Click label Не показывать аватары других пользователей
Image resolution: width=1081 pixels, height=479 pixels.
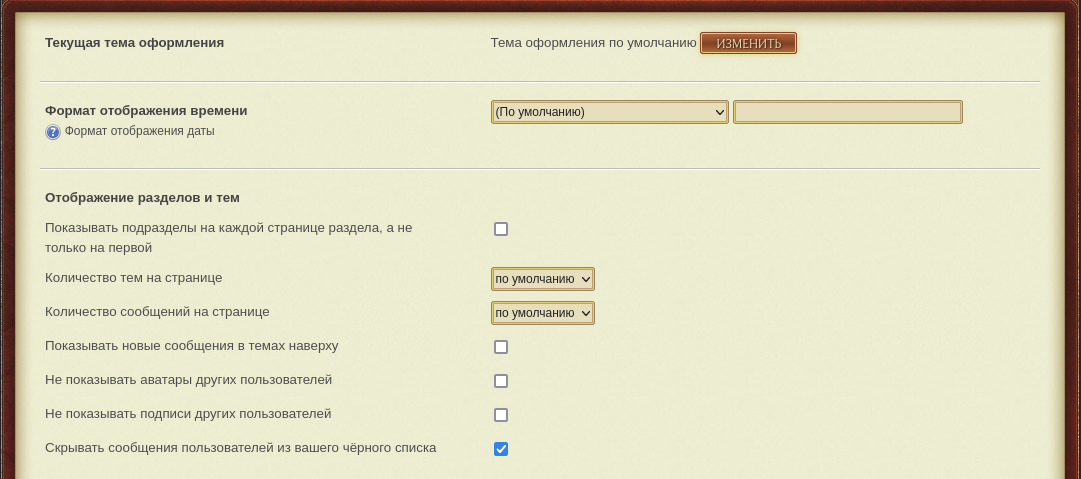click(x=188, y=380)
